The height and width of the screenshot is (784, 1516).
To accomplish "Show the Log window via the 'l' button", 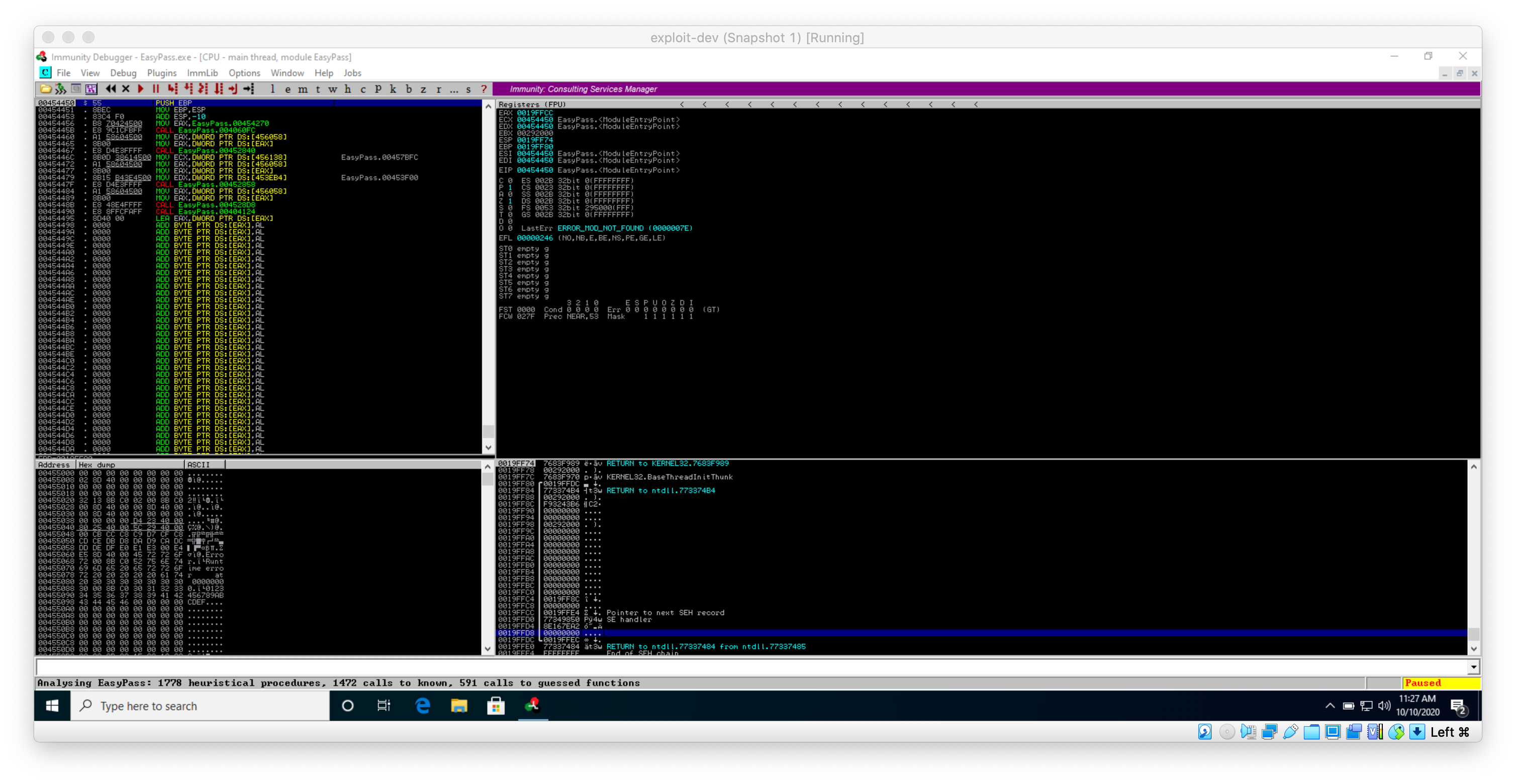I will (x=272, y=89).
